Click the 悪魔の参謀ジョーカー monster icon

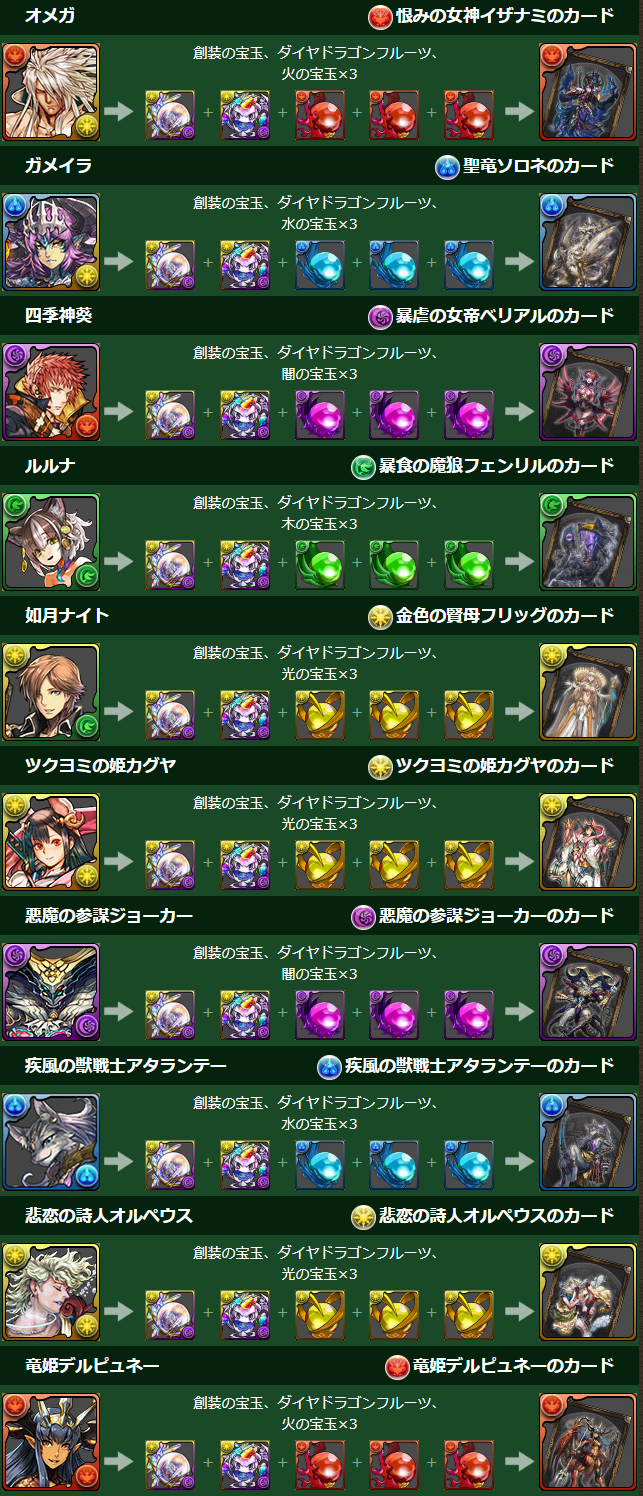(x=51, y=992)
